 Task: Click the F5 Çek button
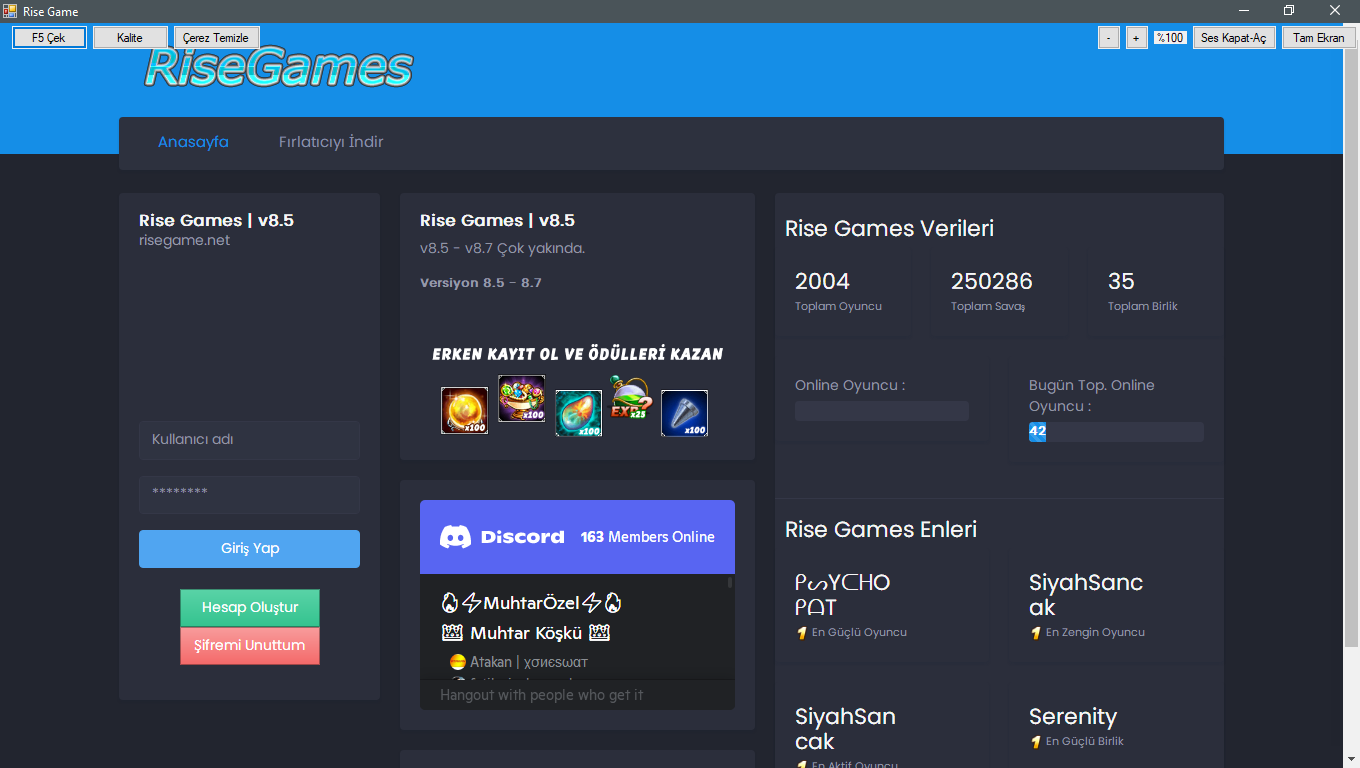(49, 38)
